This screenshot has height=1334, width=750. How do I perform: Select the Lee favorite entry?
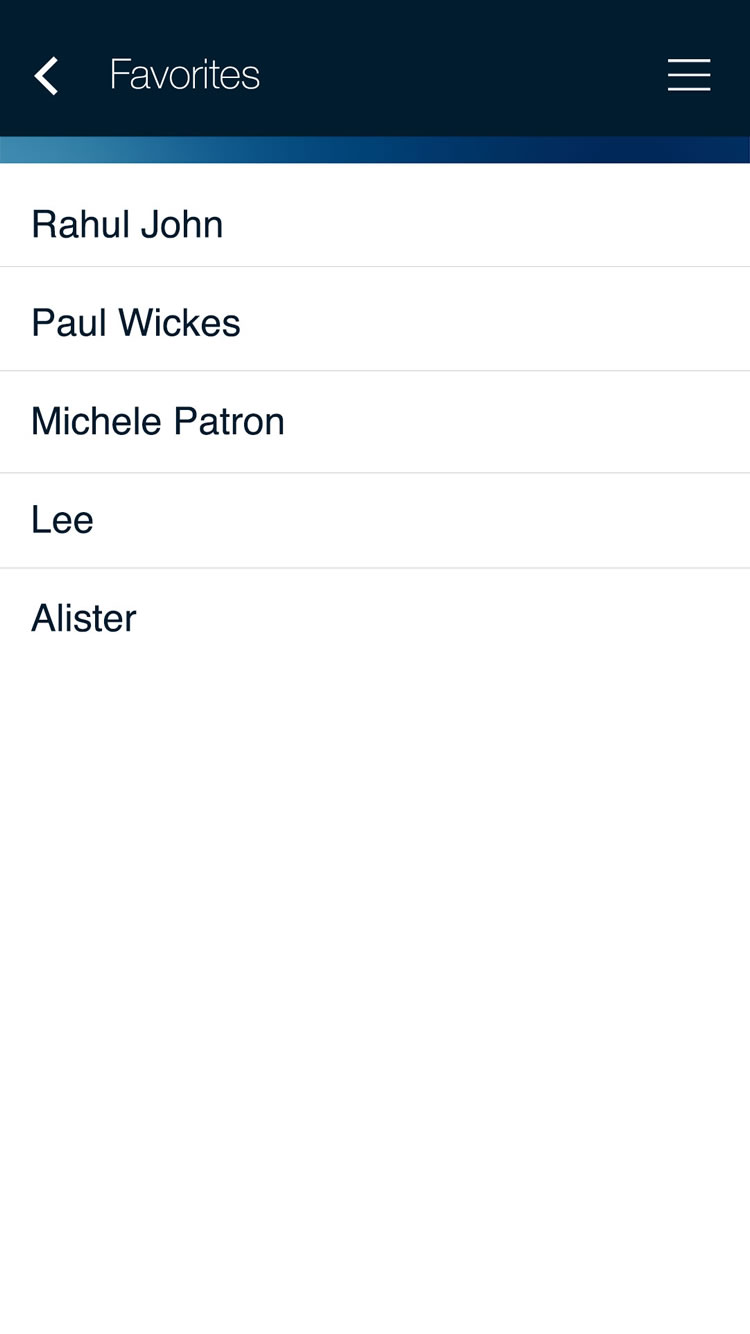[x=62, y=520]
